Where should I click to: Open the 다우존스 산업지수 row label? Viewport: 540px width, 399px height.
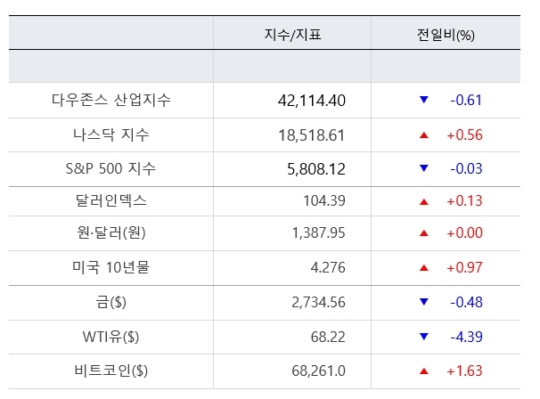click(111, 100)
